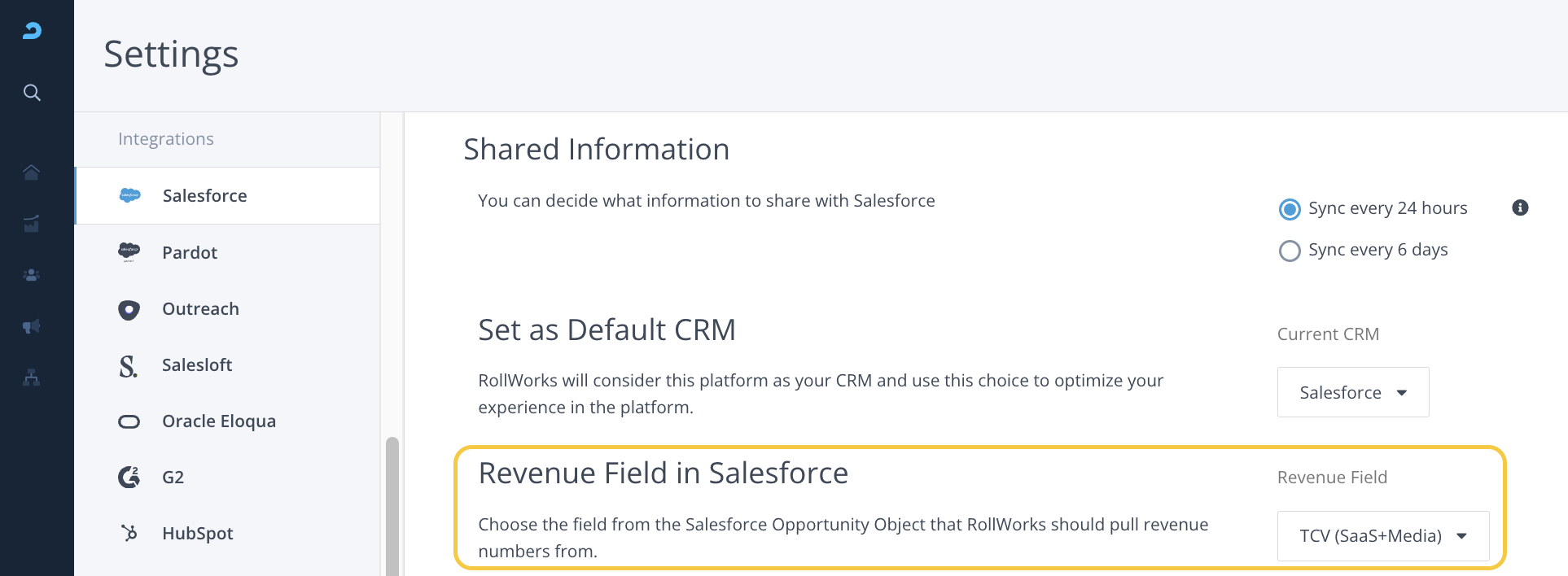Open the G2 integration

(x=173, y=478)
